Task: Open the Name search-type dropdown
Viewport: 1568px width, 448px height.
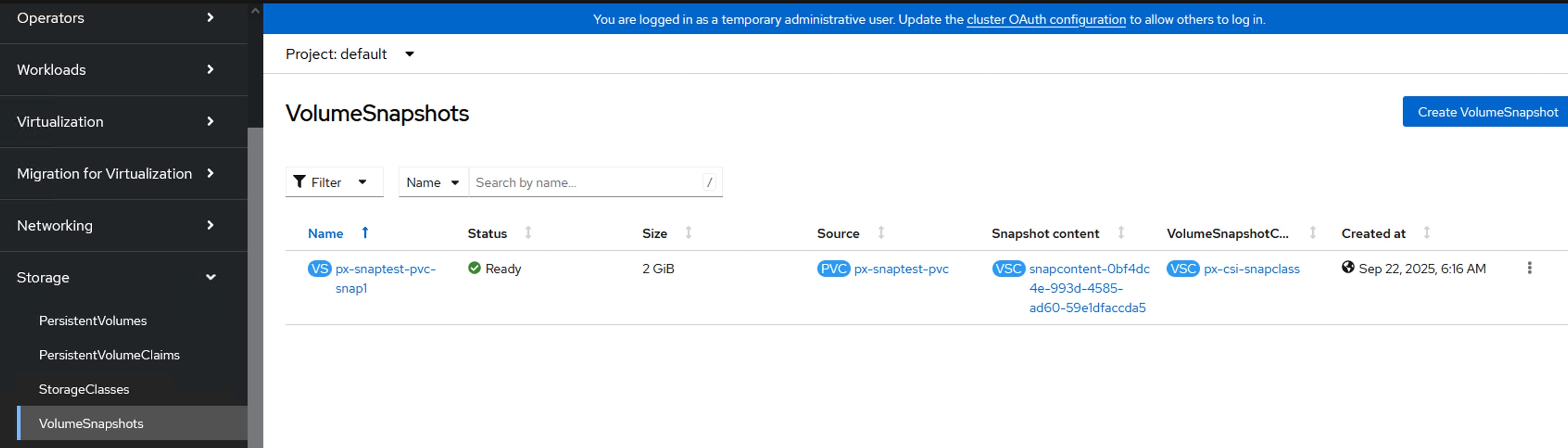Action: click(433, 182)
